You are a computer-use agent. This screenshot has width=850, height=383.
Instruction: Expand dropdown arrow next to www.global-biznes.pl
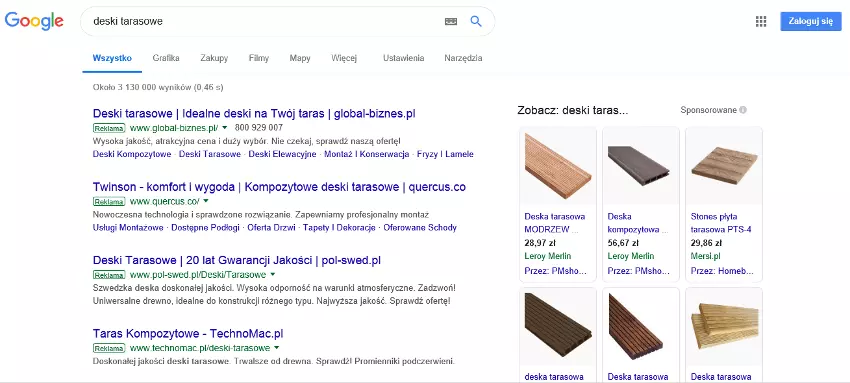224,128
